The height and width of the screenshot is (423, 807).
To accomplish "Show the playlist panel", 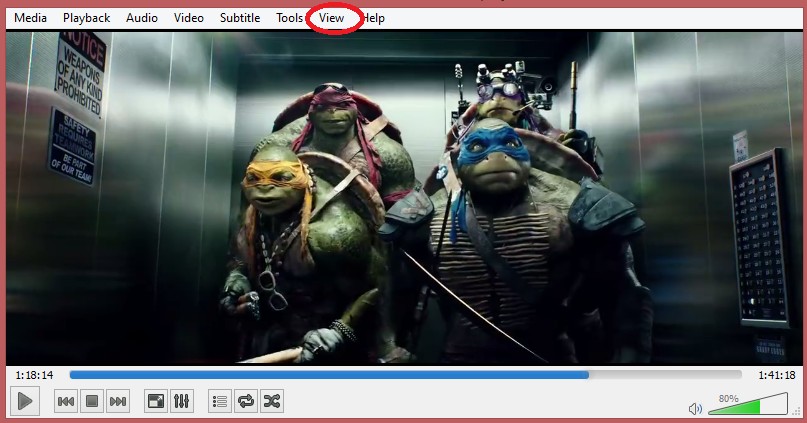I will (220, 401).
